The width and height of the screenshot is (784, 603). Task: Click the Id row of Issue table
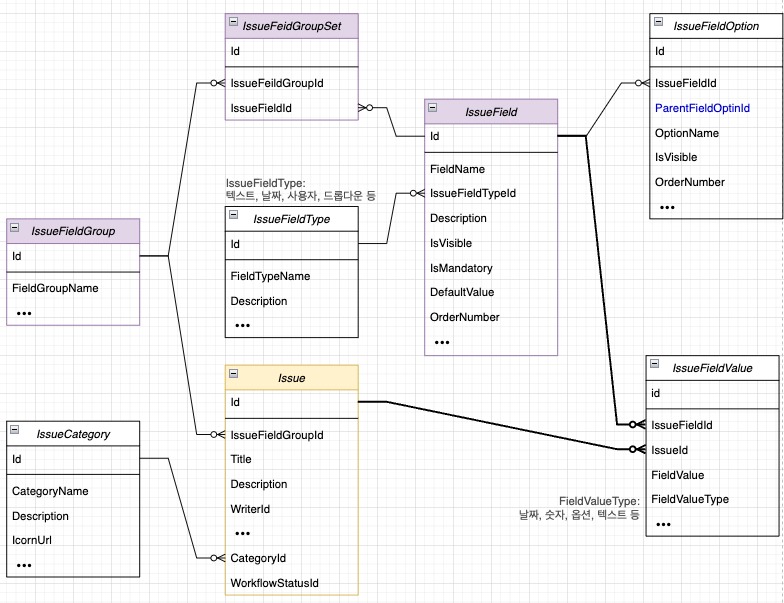click(292, 402)
